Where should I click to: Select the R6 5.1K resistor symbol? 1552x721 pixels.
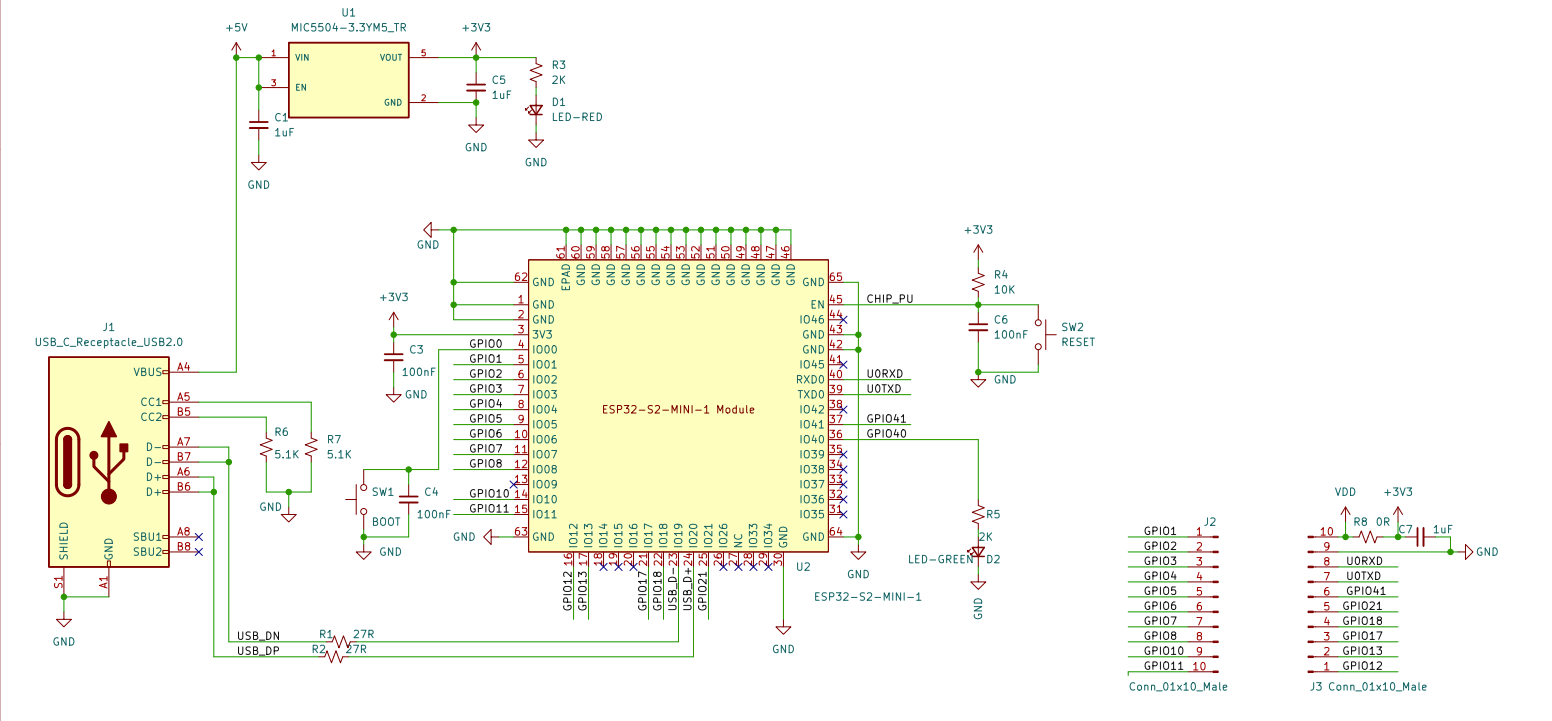coord(266,445)
